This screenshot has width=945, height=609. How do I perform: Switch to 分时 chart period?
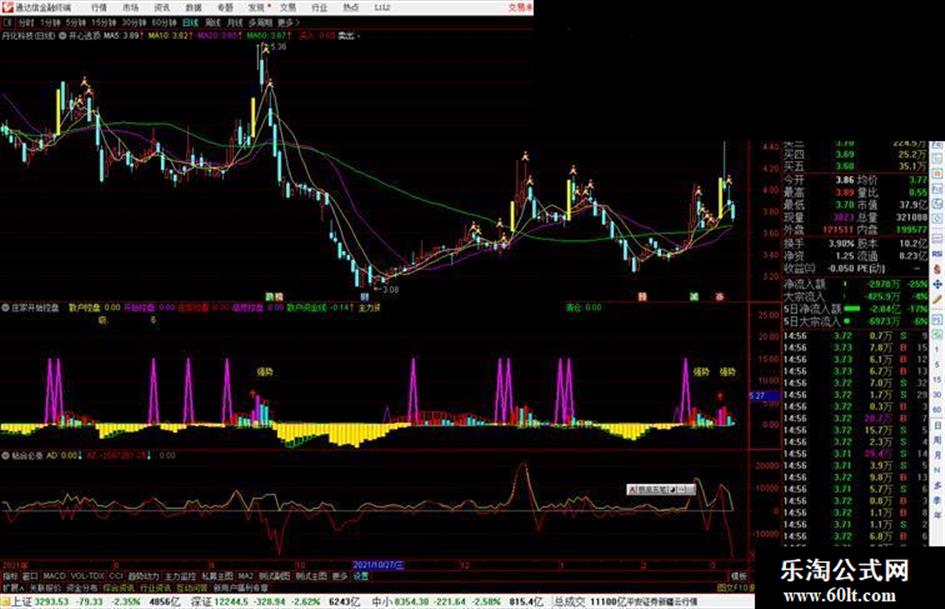25,22
